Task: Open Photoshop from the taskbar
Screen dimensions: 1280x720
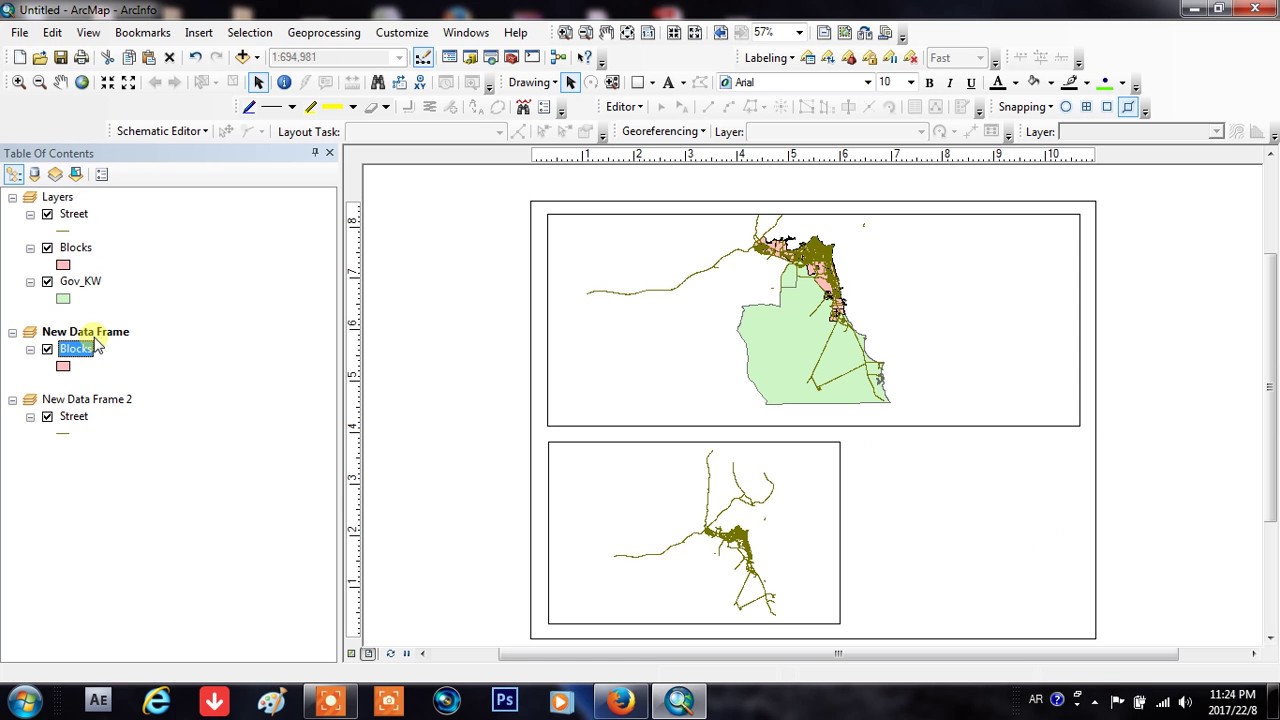Action: (504, 701)
